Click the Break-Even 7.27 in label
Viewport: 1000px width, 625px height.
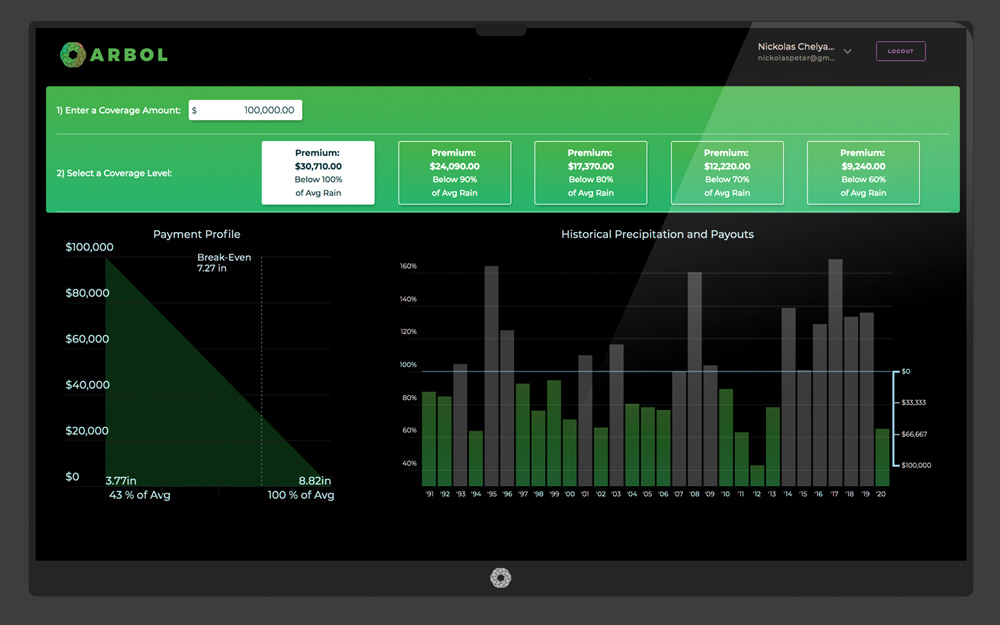pyautogui.click(x=224, y=263)
